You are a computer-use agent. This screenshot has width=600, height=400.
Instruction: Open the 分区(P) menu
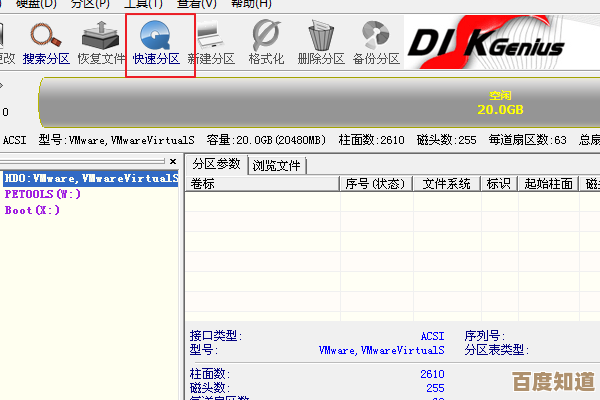click(x=90, y=4)
